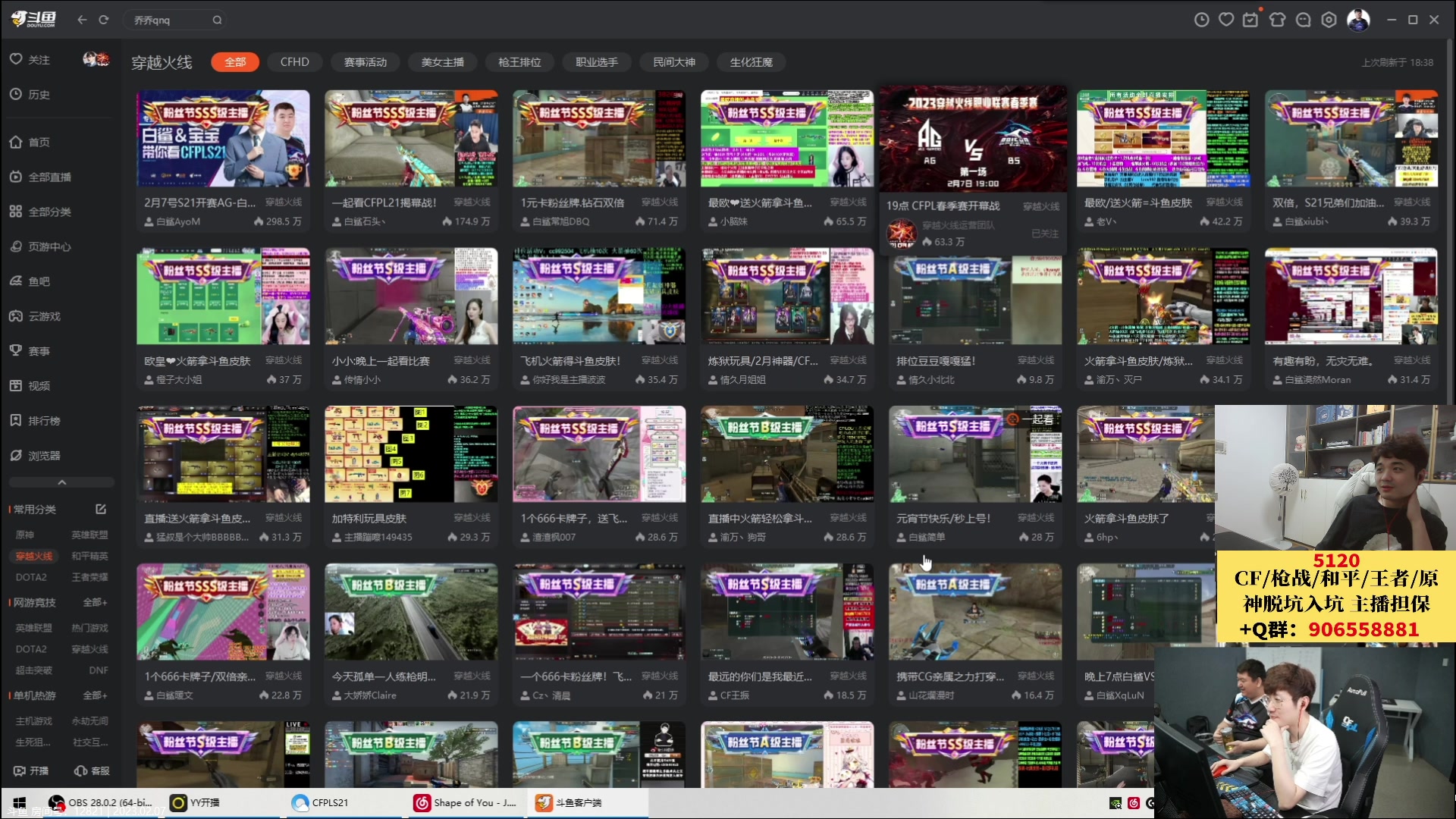
Task: Select the 全部 filter tab
Action: 235,62
